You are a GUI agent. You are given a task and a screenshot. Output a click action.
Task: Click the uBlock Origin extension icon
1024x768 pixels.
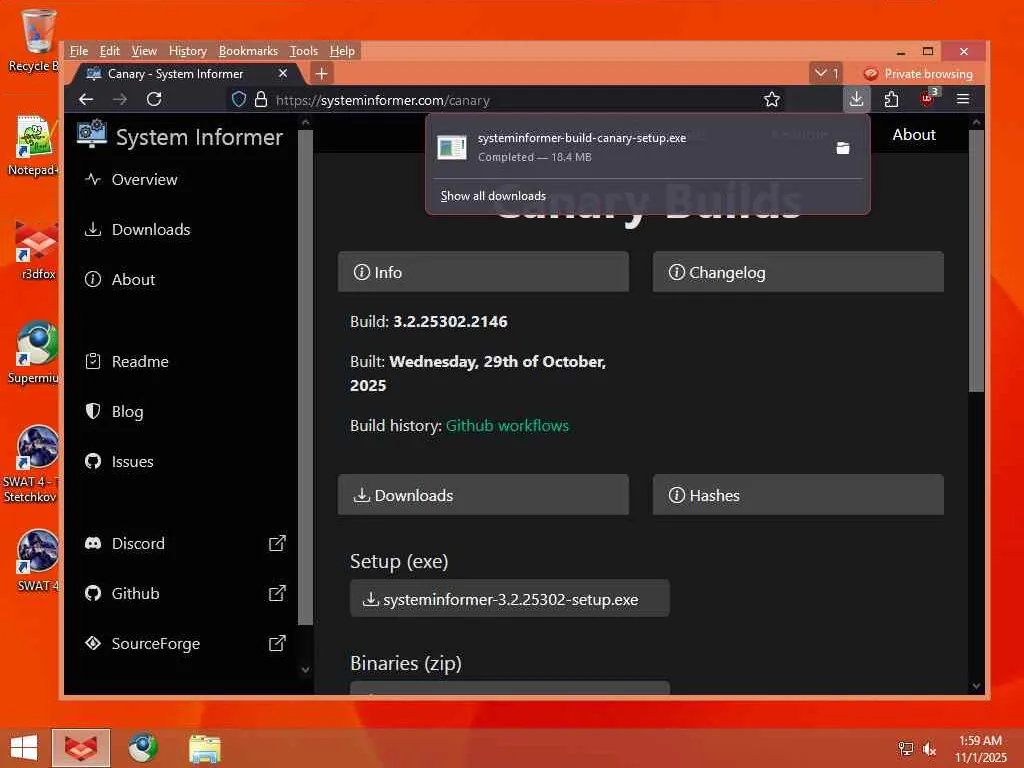[927, 99]
